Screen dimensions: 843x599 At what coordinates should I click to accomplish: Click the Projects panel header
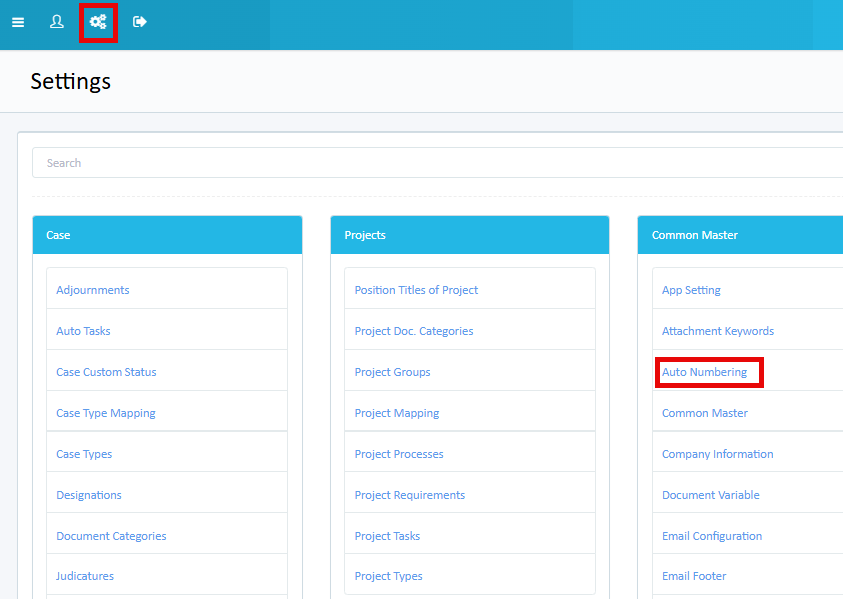(x=470, y=235)
